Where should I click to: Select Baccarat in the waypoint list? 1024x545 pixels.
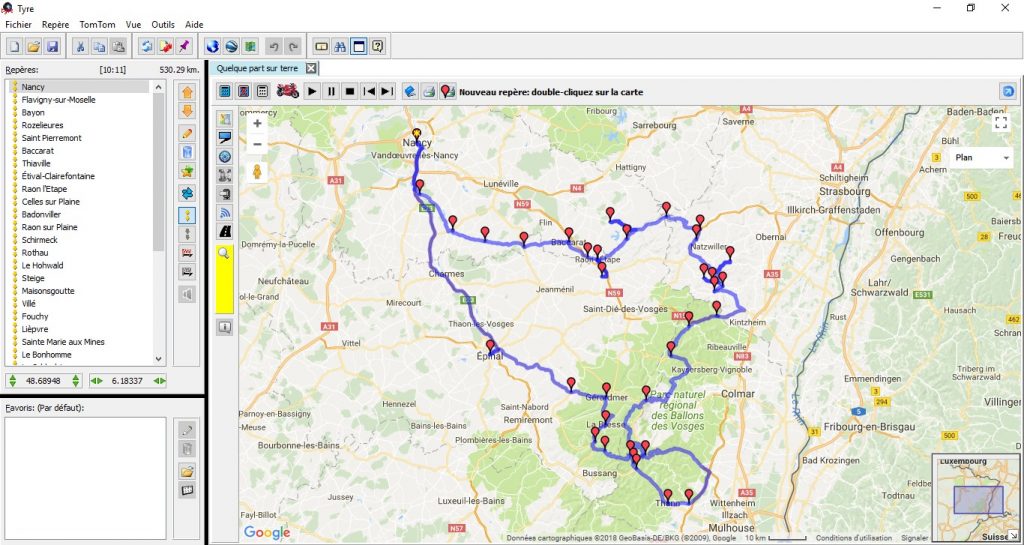(x=37, y=151)
